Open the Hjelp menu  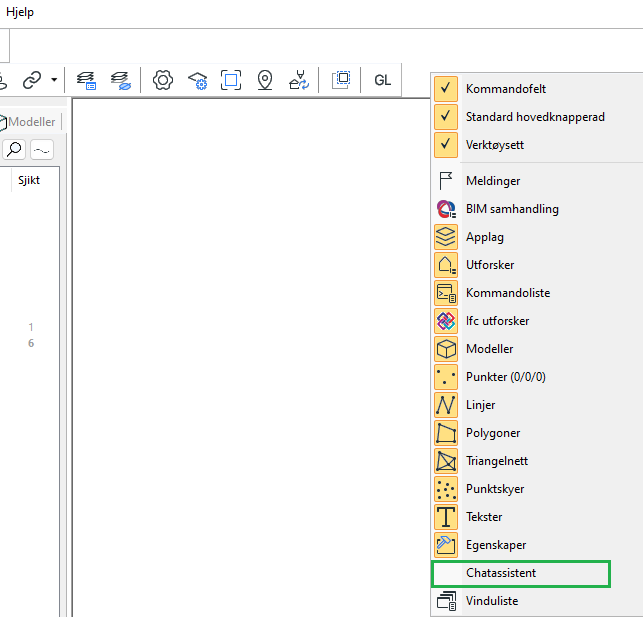click(x=19, y=12)
